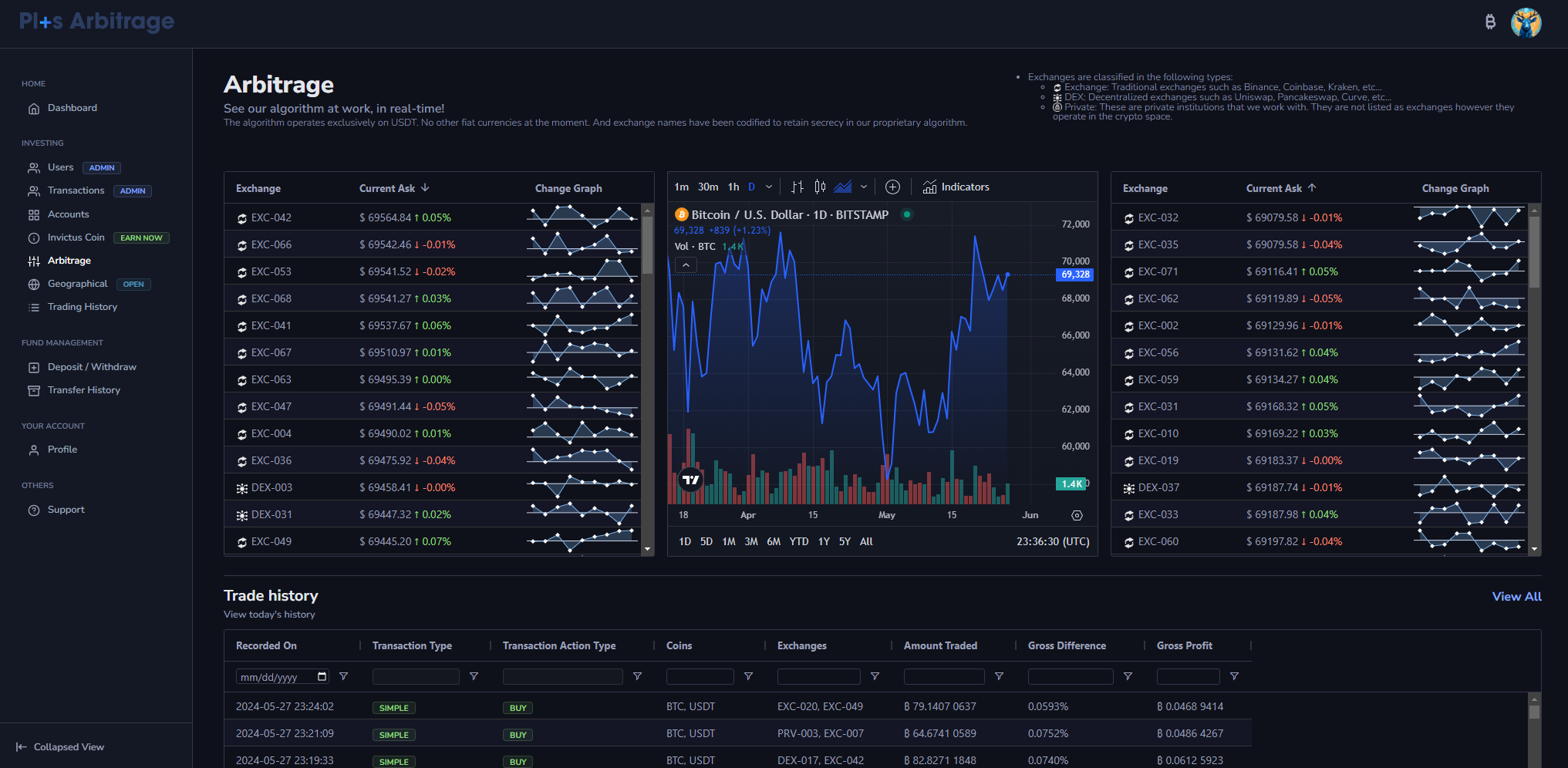Screen dimensions: 1568x768
Task: Click the EARN NOW badge
Action: pyautogui.click(x=141, y=237)
